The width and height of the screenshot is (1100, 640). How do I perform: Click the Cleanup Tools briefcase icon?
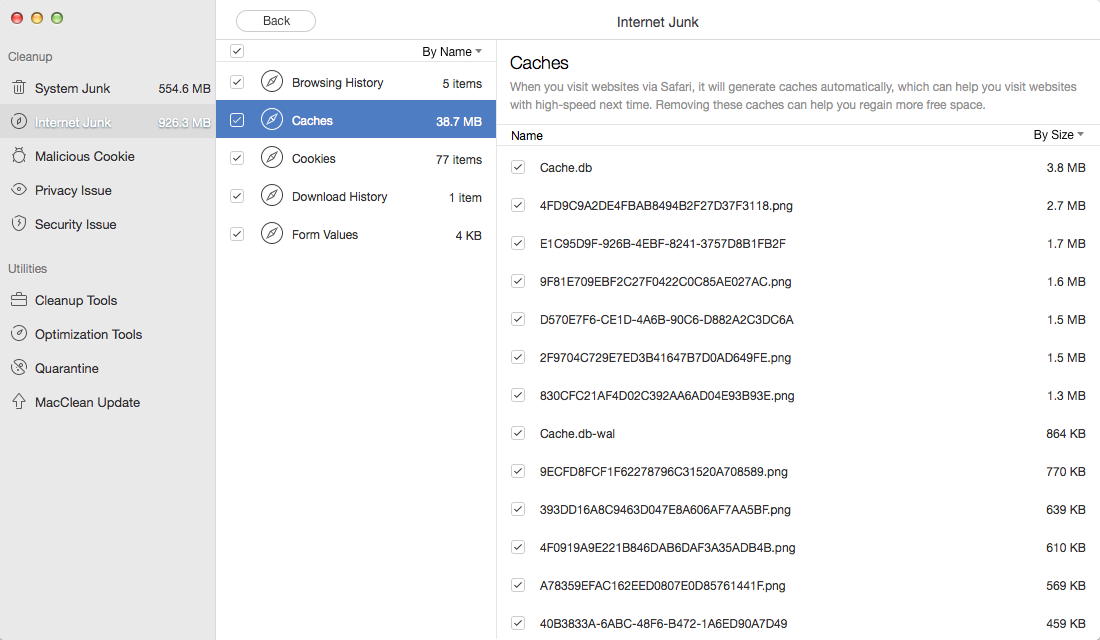(x=19, y=300)
